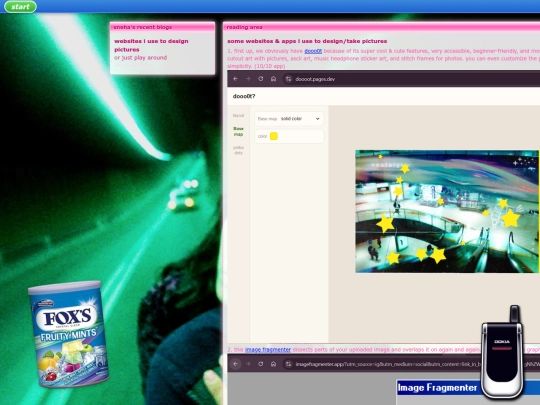Image resolution: width=540 pixels, height=405 pixels.
Task: Click heading "some websites & apps i use"
Action: 307,41
